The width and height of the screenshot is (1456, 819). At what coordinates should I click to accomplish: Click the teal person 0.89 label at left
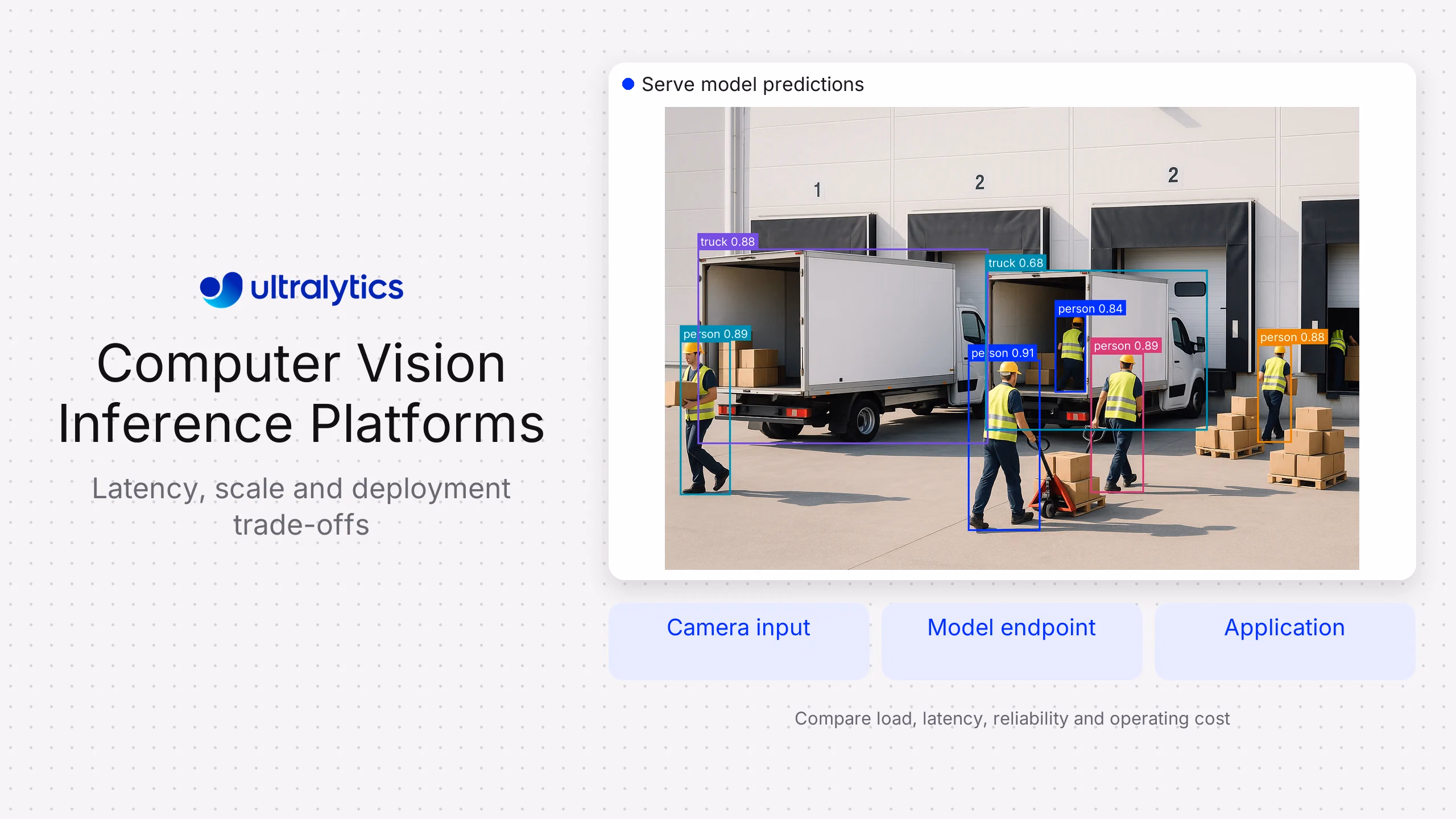coord(715,334)
